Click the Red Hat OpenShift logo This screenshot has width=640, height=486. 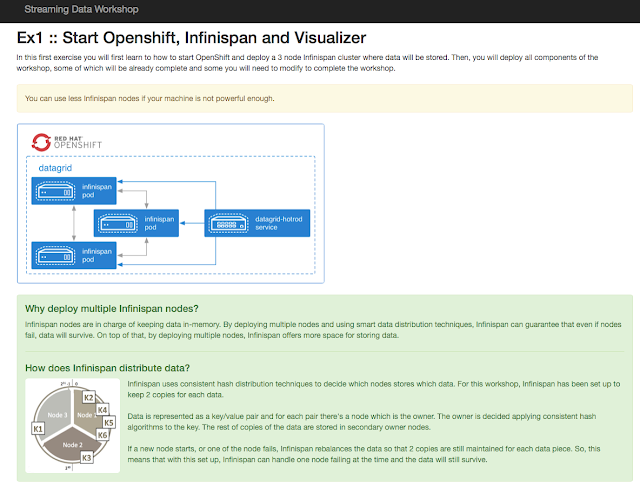pyautogui.click(x=67, y=142)
